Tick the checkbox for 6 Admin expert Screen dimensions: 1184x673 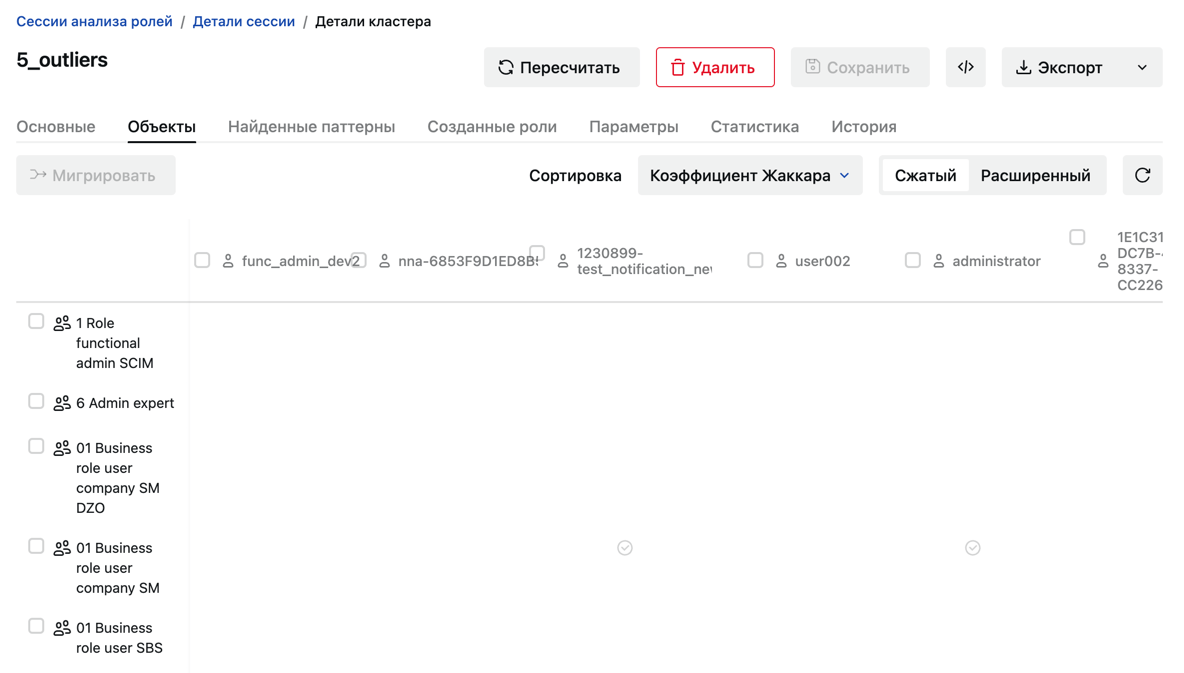pos(36,401)
